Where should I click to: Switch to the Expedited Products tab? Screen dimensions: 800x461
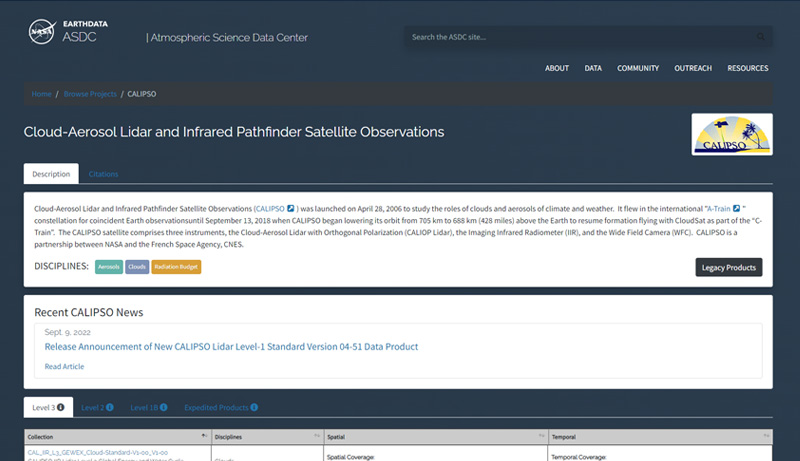point(221,407)
